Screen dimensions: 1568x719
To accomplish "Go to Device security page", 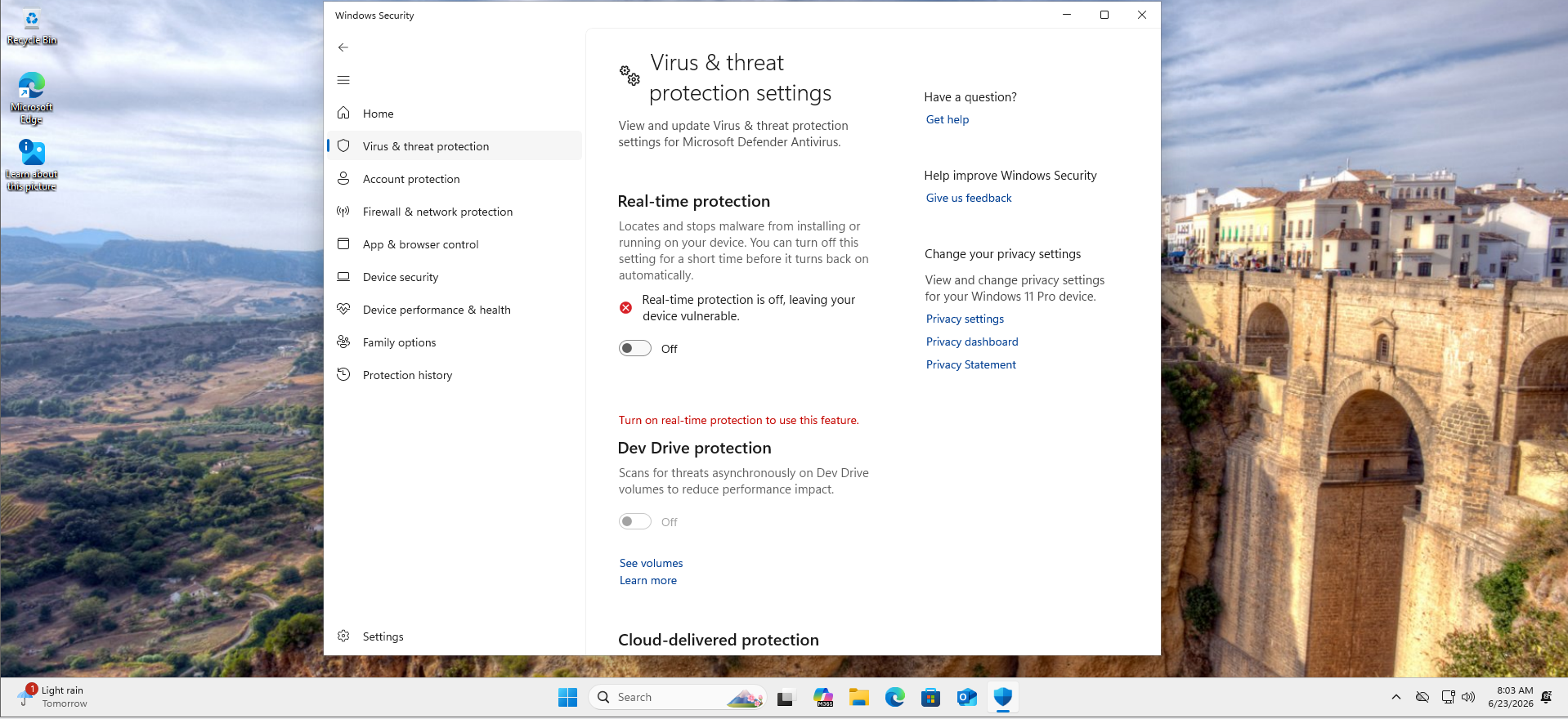I will (x=455, y=276).
